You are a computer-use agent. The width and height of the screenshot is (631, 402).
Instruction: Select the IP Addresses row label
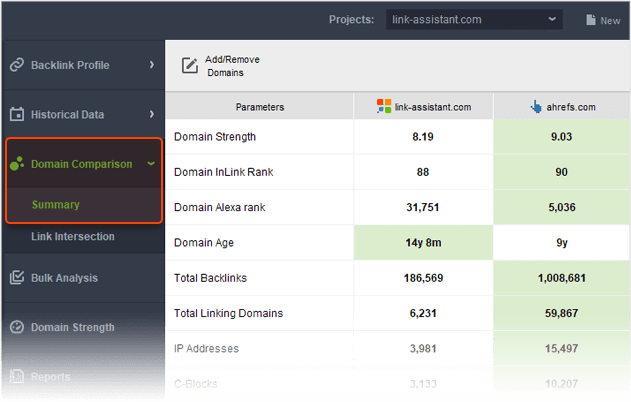[206, 348]
